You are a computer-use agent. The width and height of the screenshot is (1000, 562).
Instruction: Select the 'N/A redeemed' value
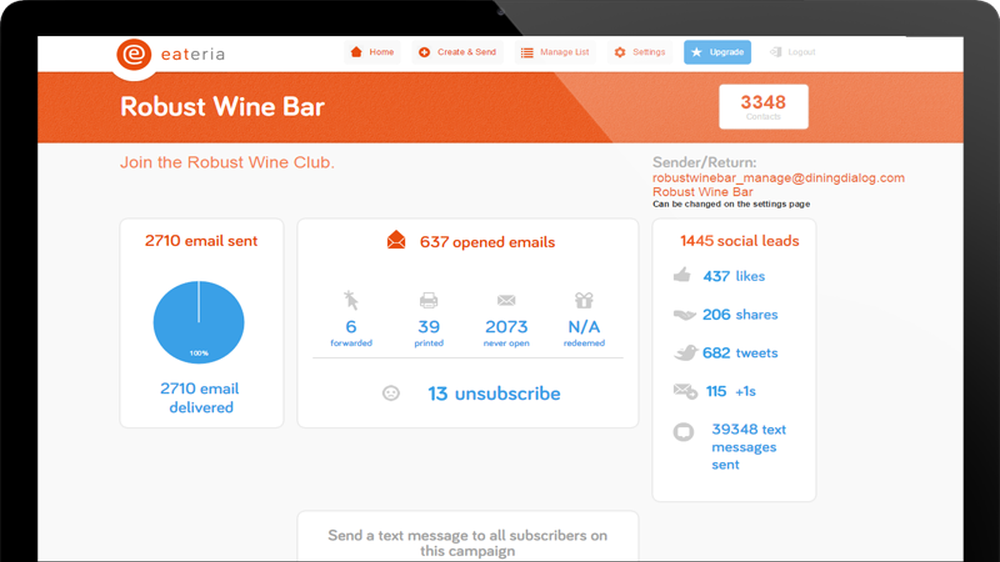click(x=584, y=332)
